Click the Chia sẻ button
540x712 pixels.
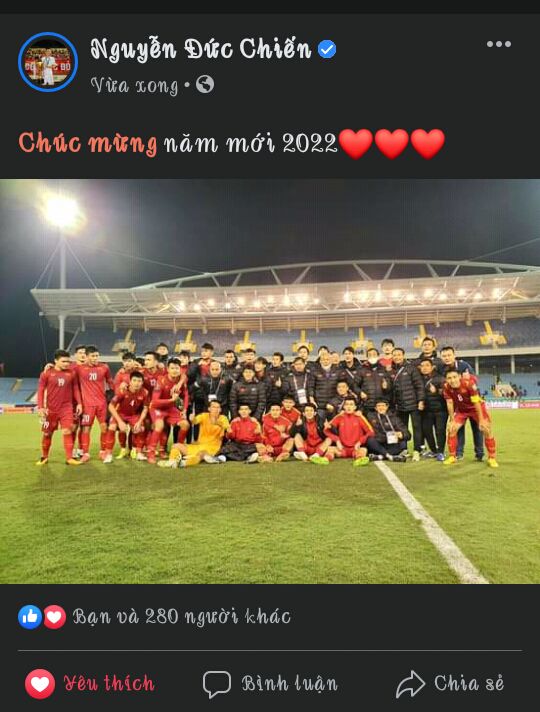(450, 683)
